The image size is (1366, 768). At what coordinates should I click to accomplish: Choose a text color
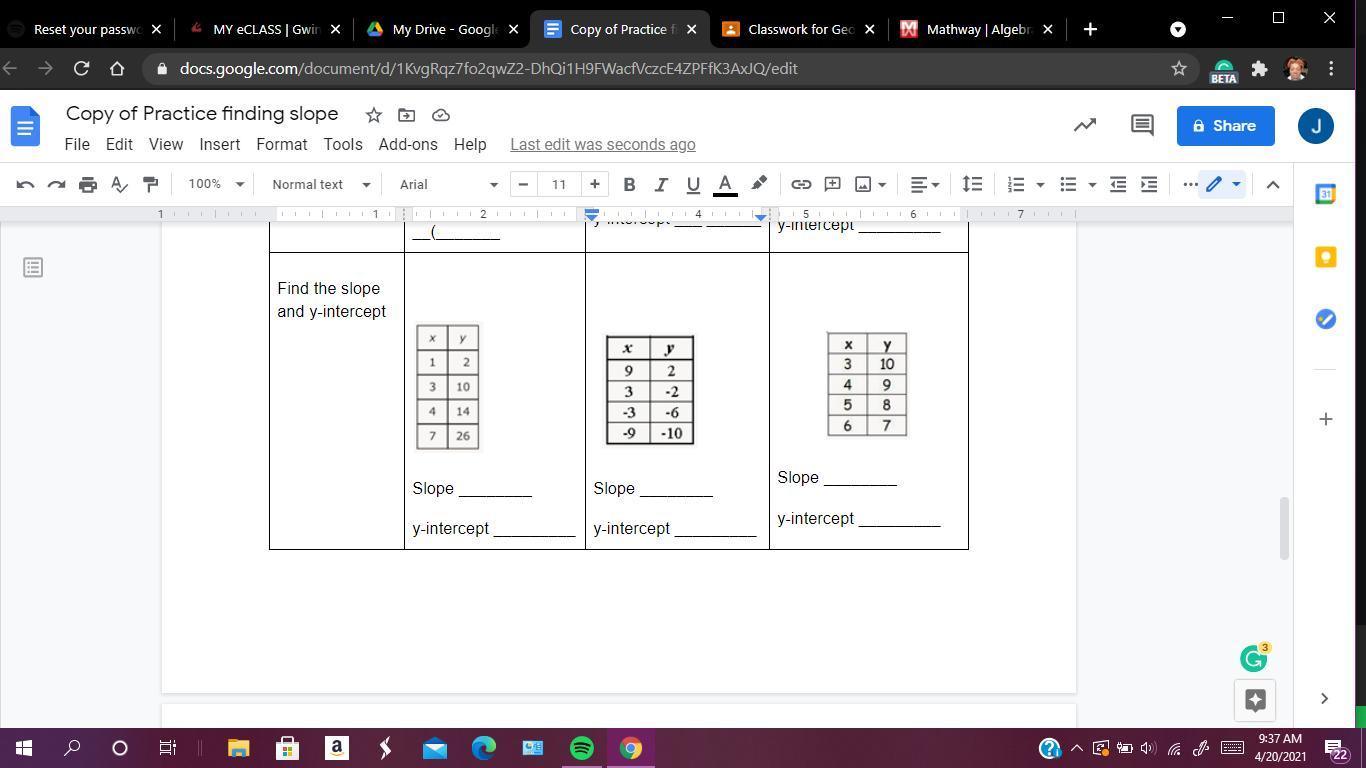[x=725, y=184]
